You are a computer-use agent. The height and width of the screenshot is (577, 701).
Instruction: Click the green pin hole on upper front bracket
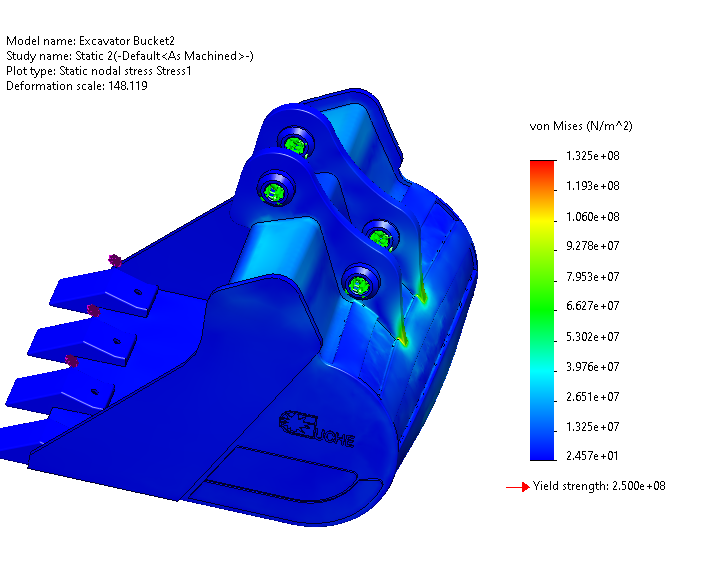click(274, 192)
